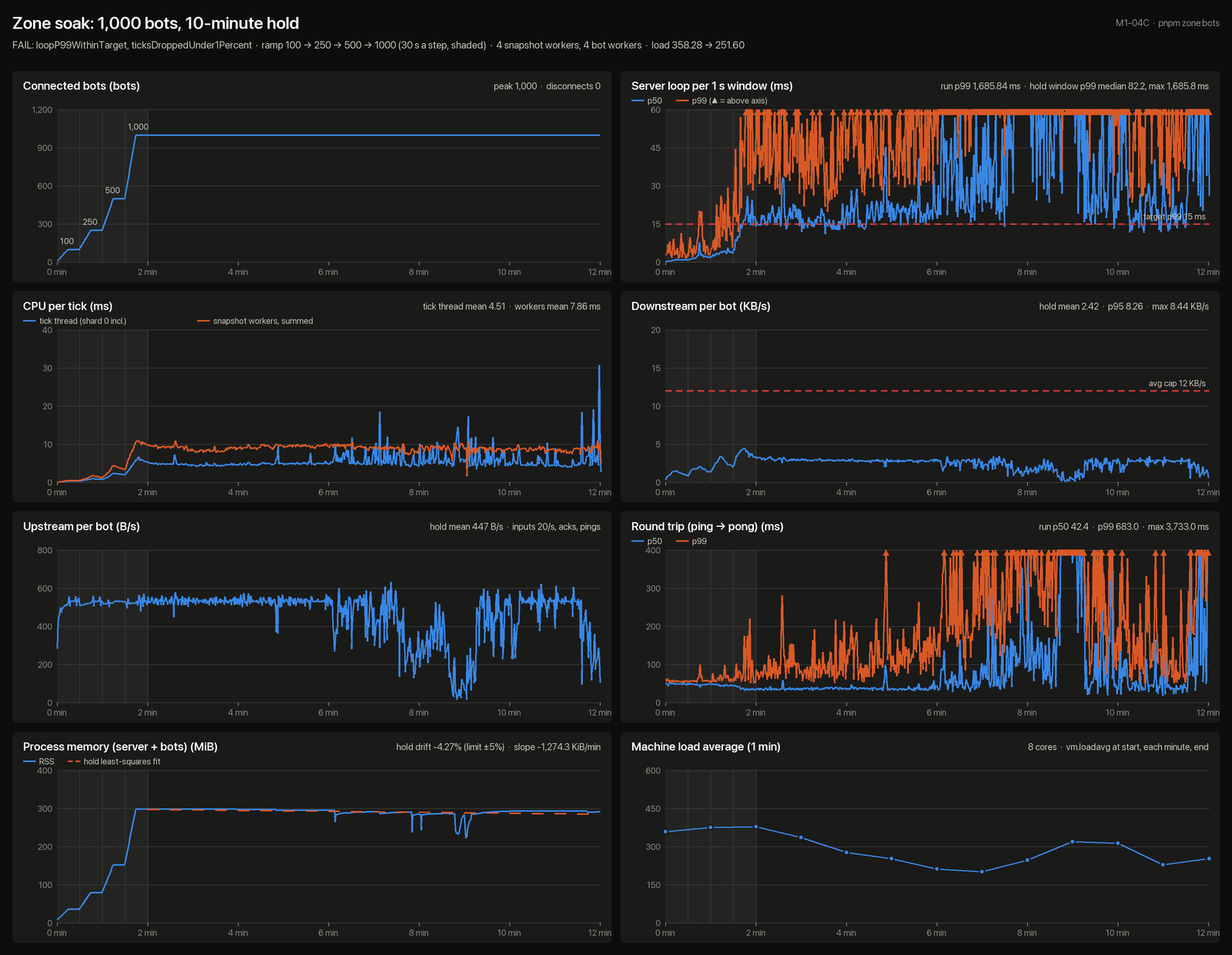Viewport: 1232px width, 955px height.
Task: Select 'Process memory (server + bots) (MiB)' title
Action: pos(120,747)
